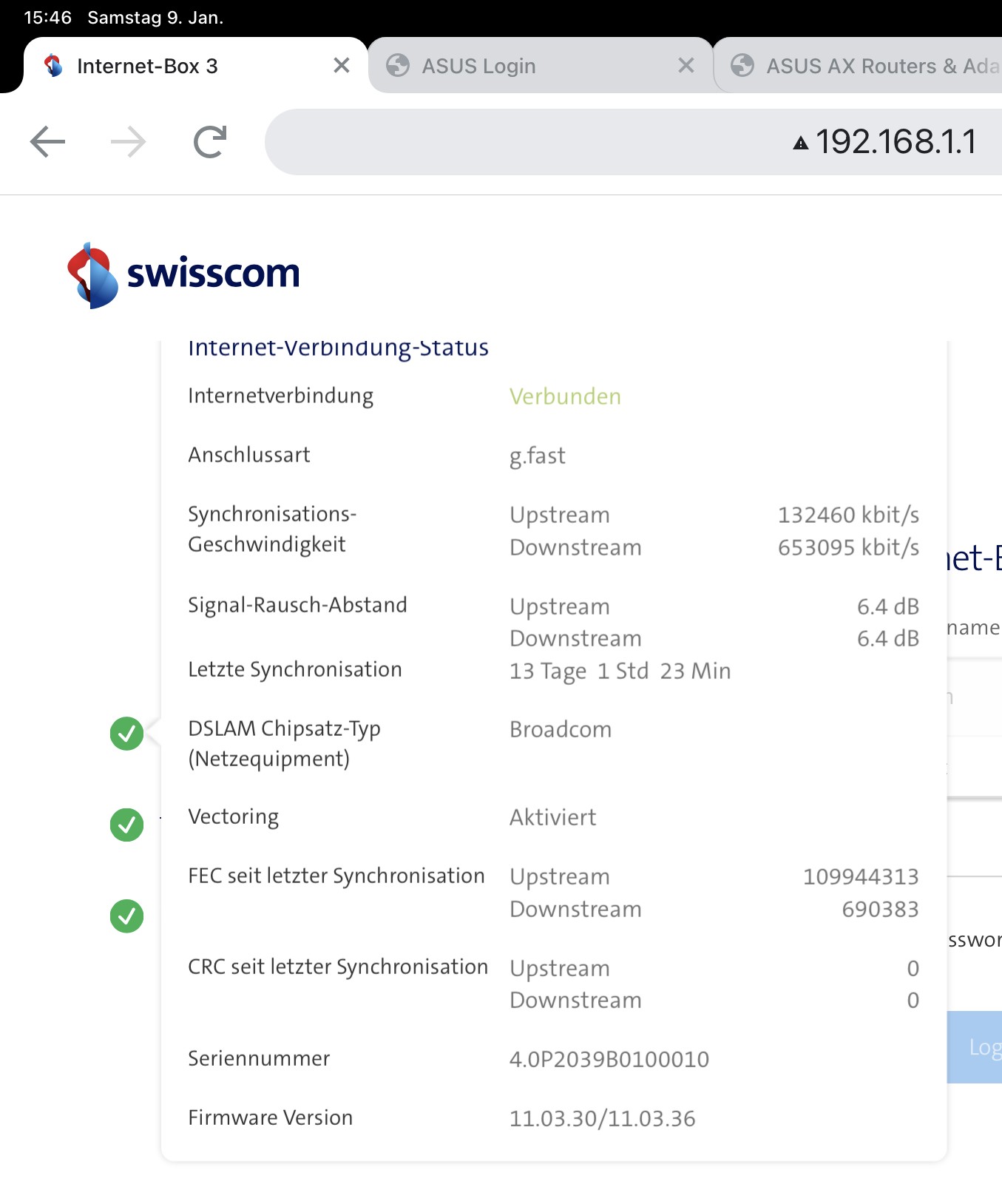
Task: Click the Swisscom logo
Action: (x=183, y=274)
